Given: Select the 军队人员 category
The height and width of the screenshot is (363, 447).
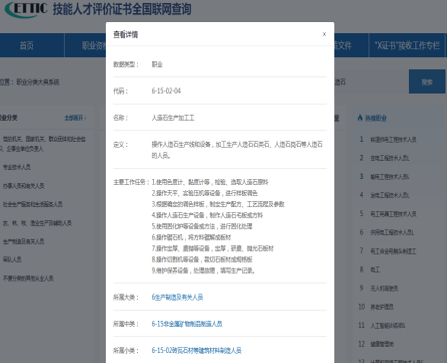Looking at the screenshot, I should click(x=12, y=259).
